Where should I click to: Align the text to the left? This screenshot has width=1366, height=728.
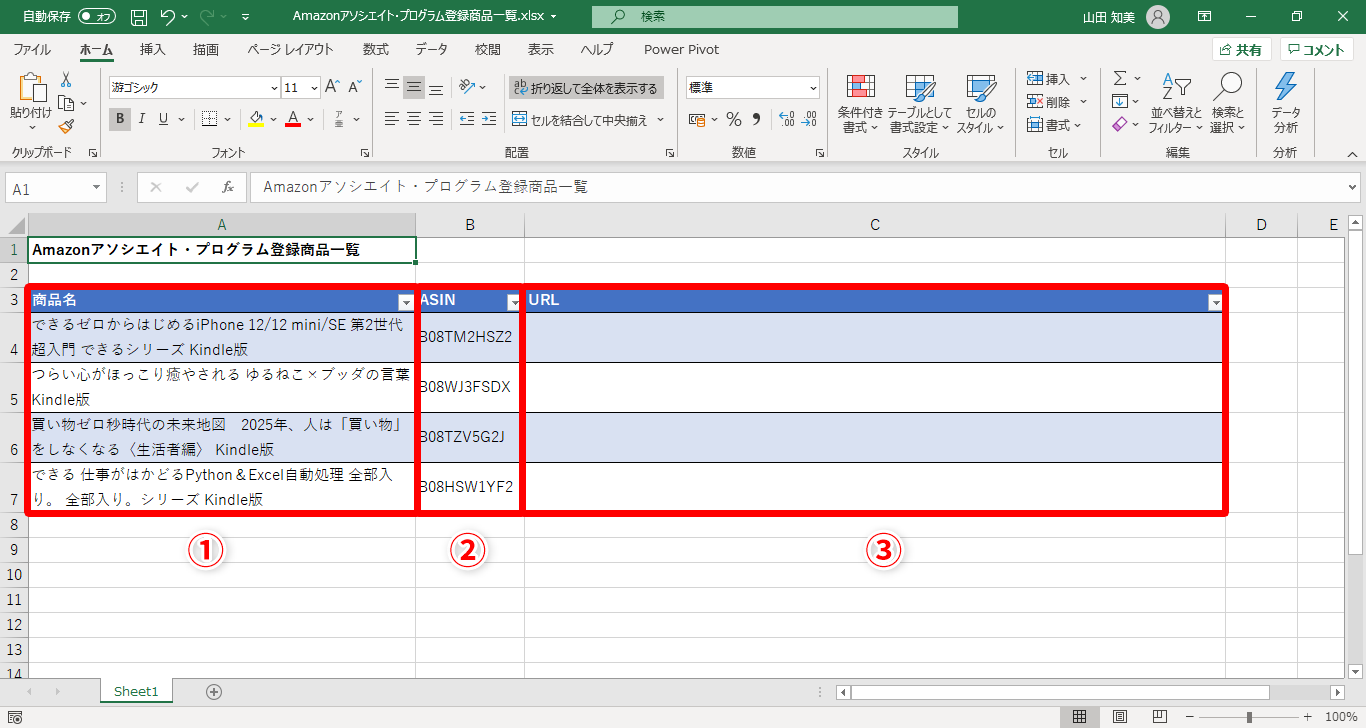click(x=392, y=120)
